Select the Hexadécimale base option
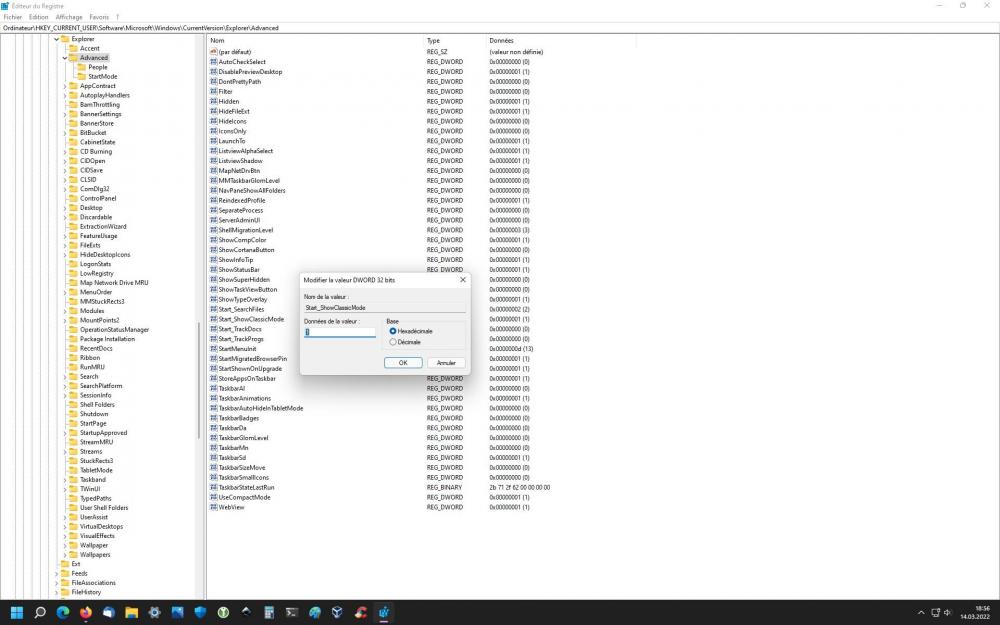This screenshot has width=1000, height=625. pos(394,331)
